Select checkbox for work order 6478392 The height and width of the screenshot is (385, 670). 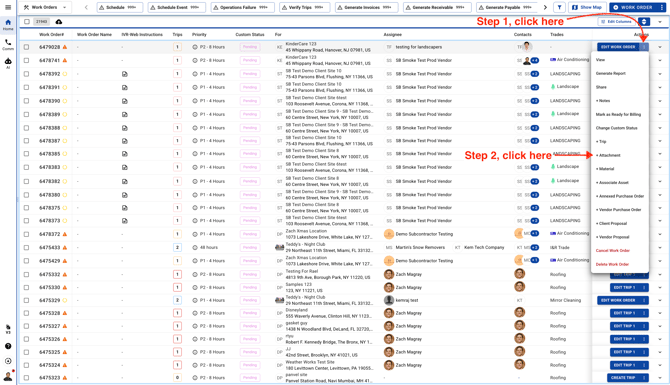click(26, 74)
